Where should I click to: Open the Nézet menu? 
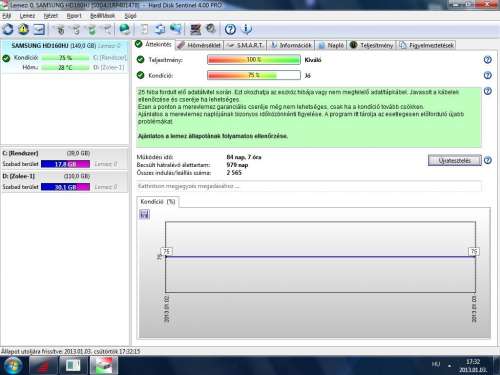click(x=51, y=16)
